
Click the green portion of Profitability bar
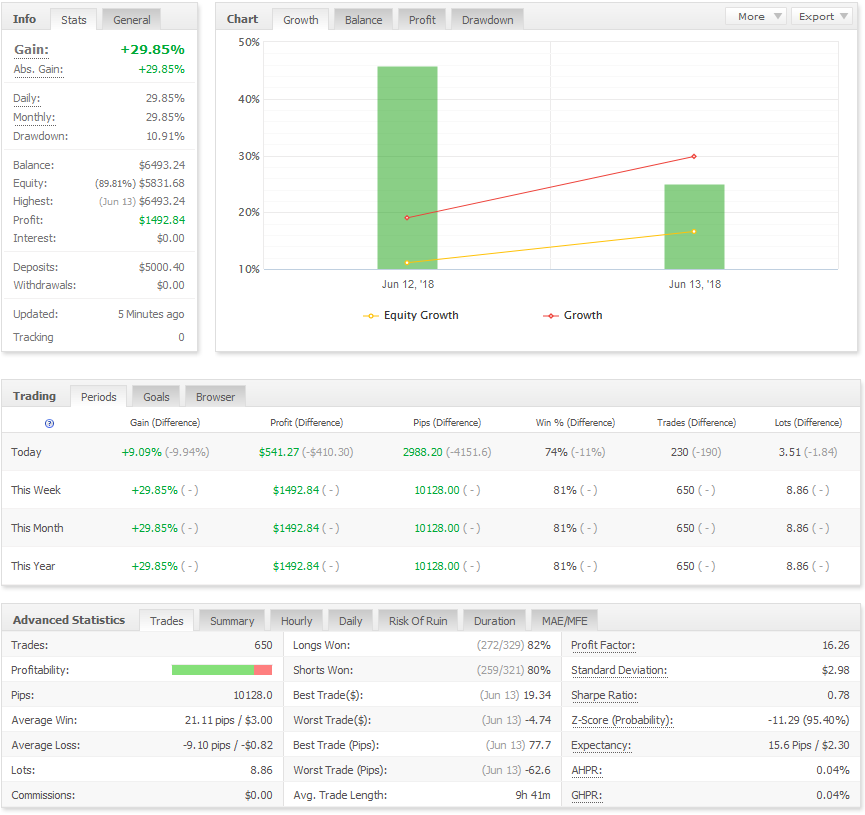[213, 670]
